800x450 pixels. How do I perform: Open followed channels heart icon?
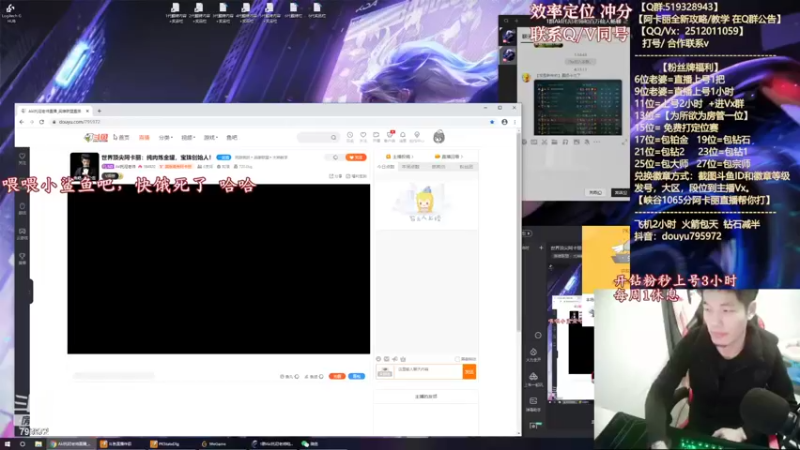[x=363, y=137]
